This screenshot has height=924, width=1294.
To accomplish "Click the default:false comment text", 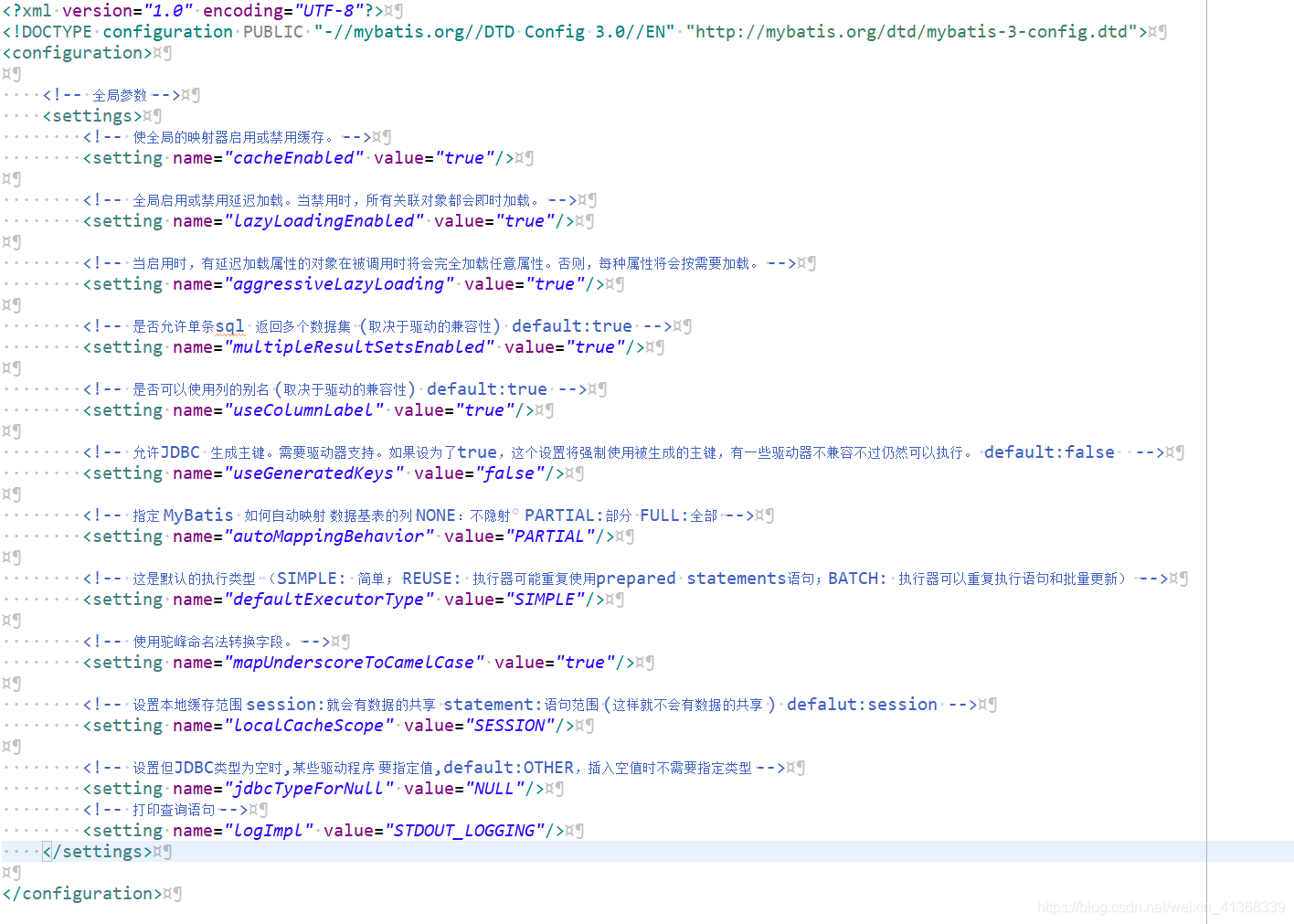I will click(x=1049, y=452).
